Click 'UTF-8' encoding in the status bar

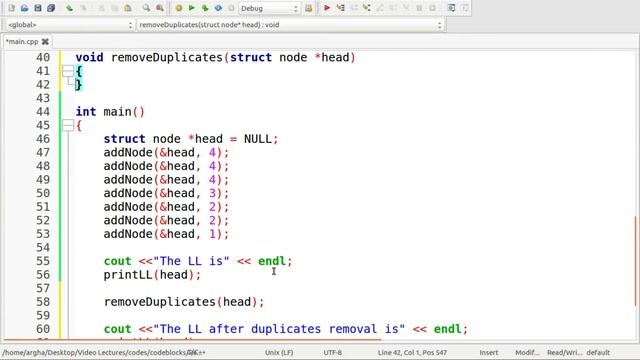[333, 352]
